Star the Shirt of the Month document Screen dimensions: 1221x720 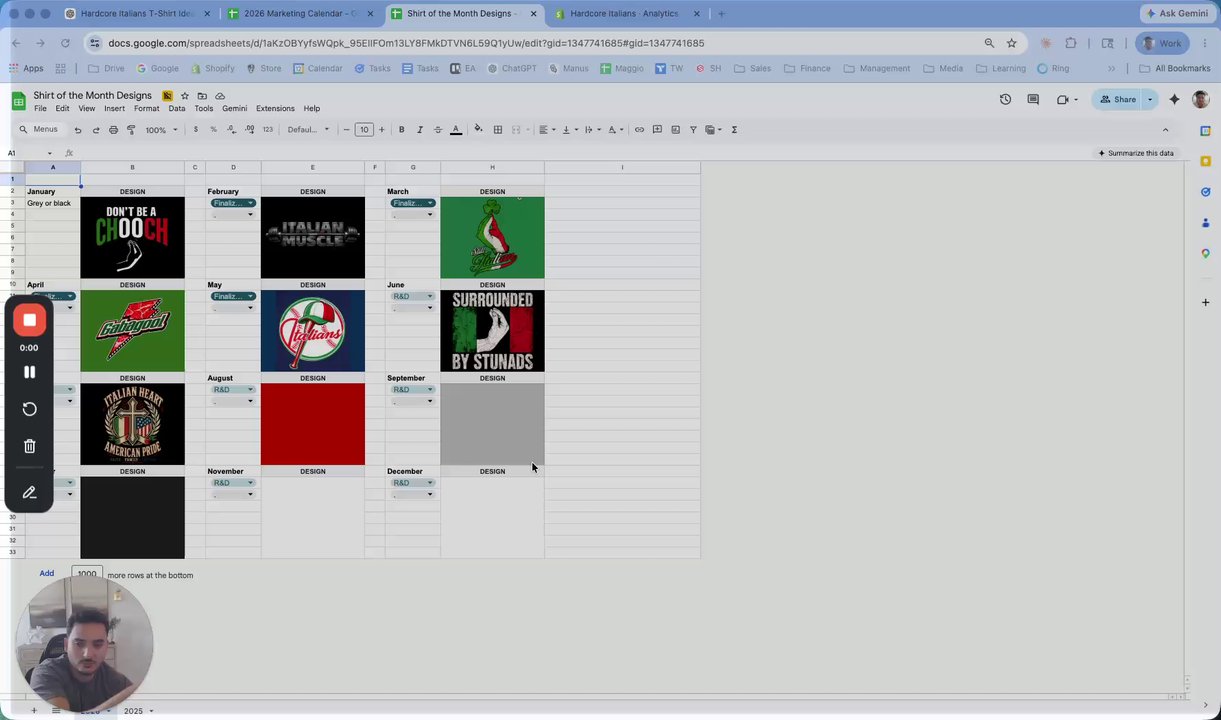pyautogui.click(x=185, y=96)
